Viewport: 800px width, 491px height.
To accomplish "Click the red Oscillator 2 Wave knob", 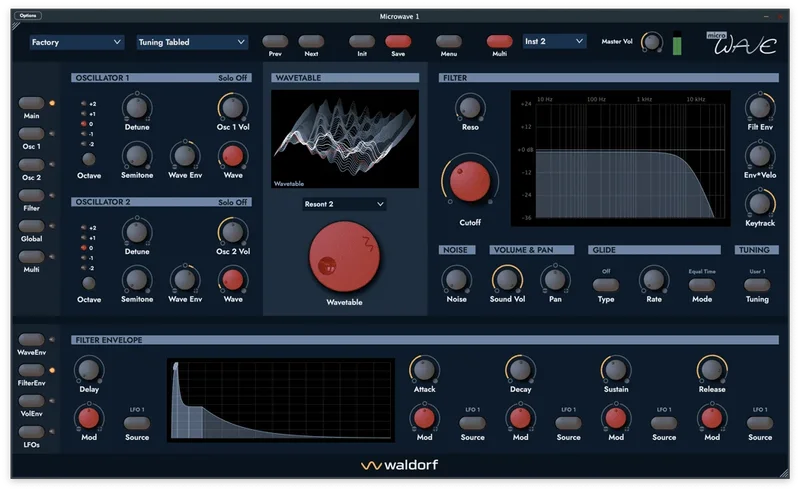I will click(x=233, y=280).
